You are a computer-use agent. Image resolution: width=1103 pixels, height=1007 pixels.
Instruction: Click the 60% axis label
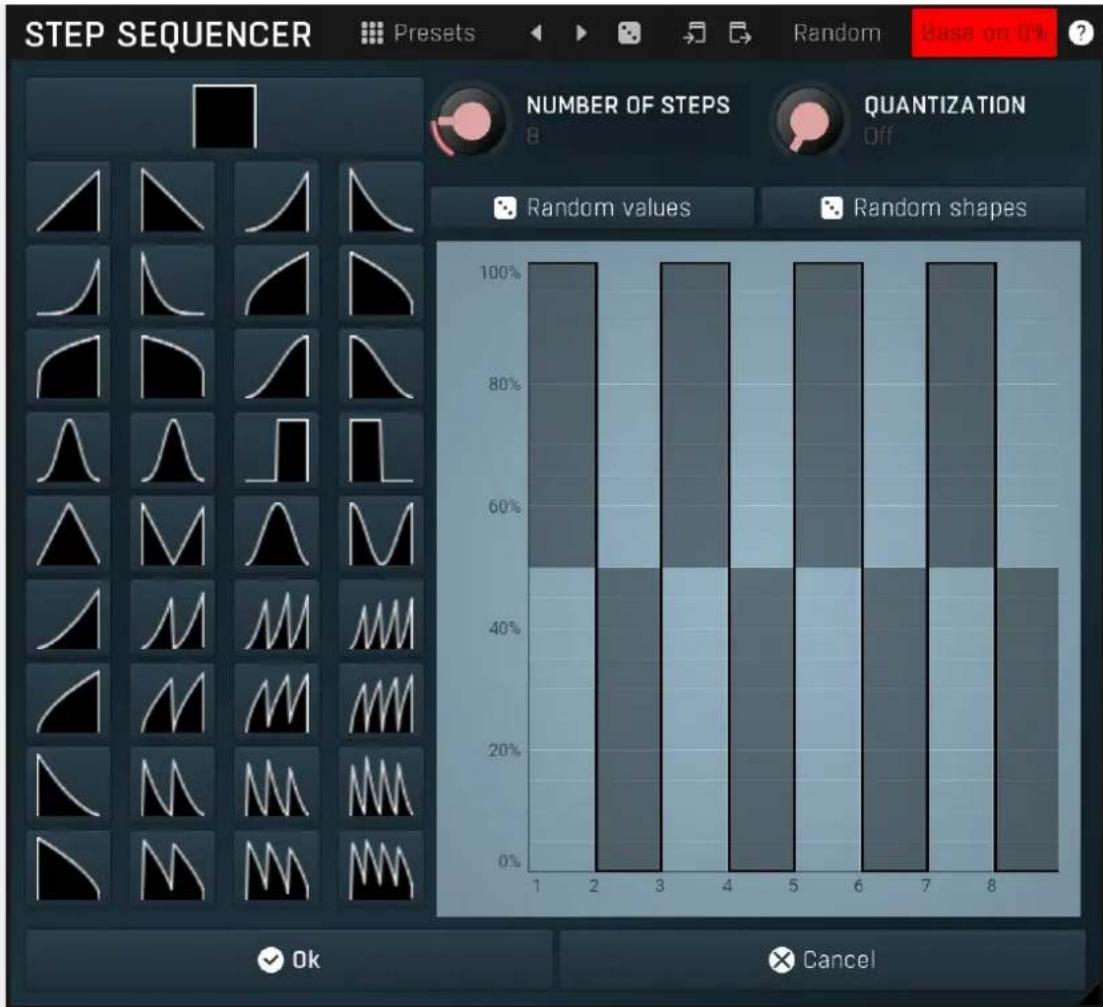click(x=504, y=506)
